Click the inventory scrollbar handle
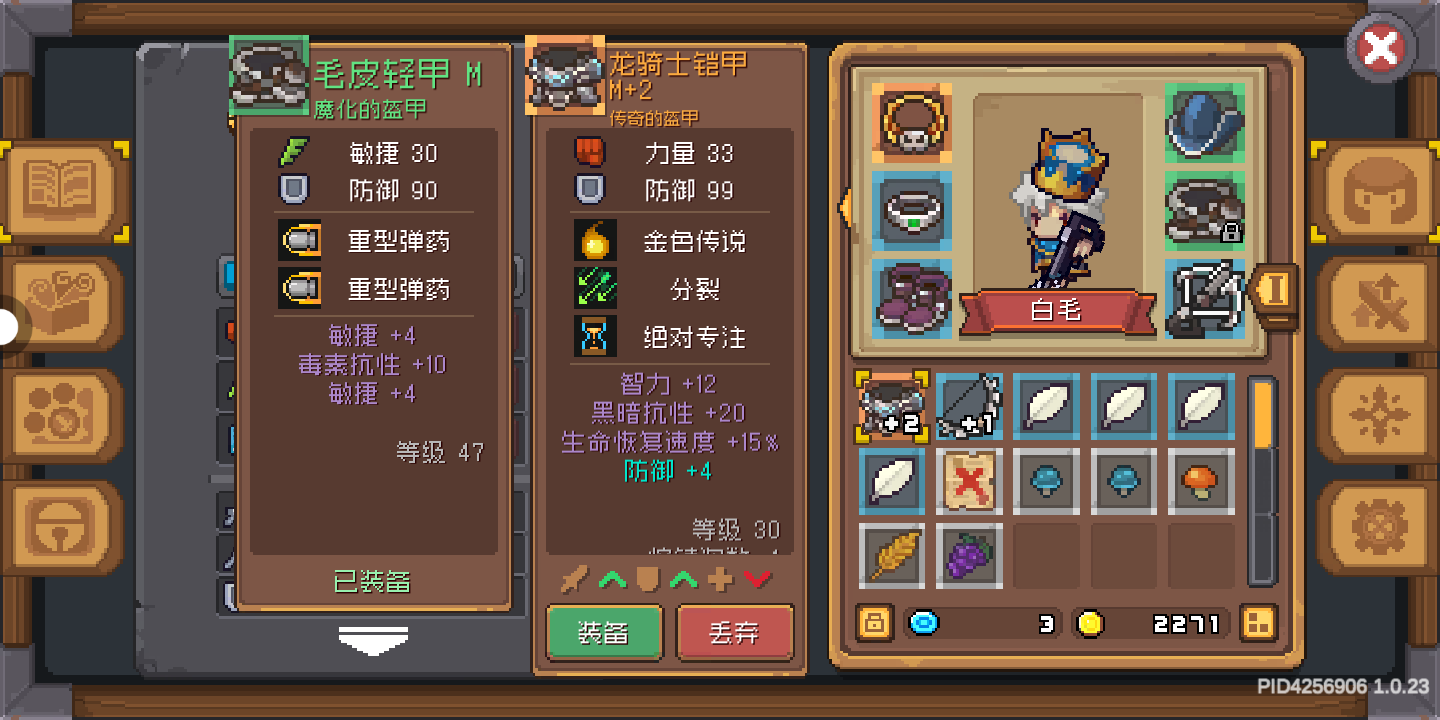The height and width of the screenshot is (720, 1440). (1263, 414)
